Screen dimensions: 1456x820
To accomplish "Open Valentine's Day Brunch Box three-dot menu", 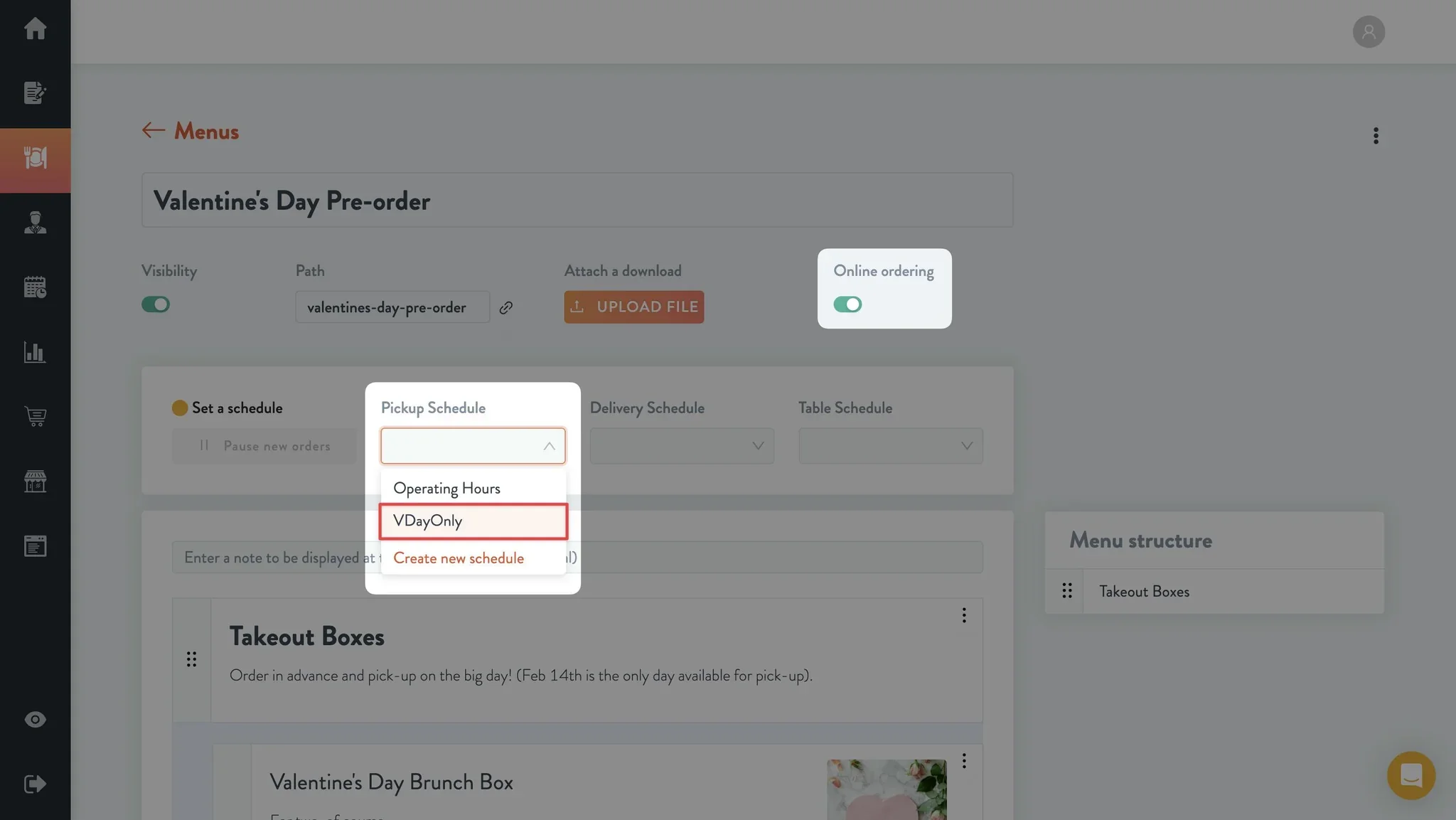I will coord(964,761).
